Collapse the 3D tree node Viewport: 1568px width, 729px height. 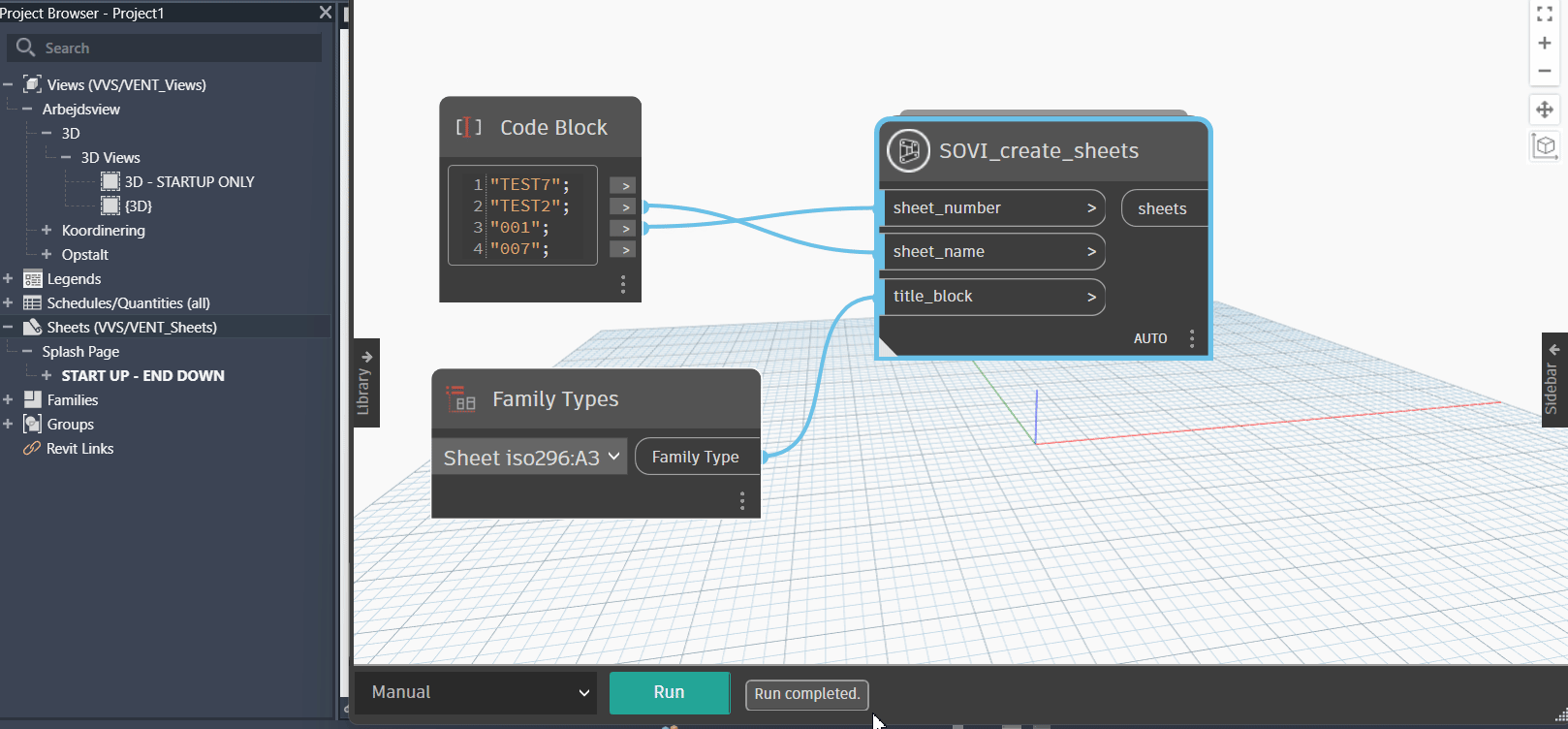click(x=47, y=133)
